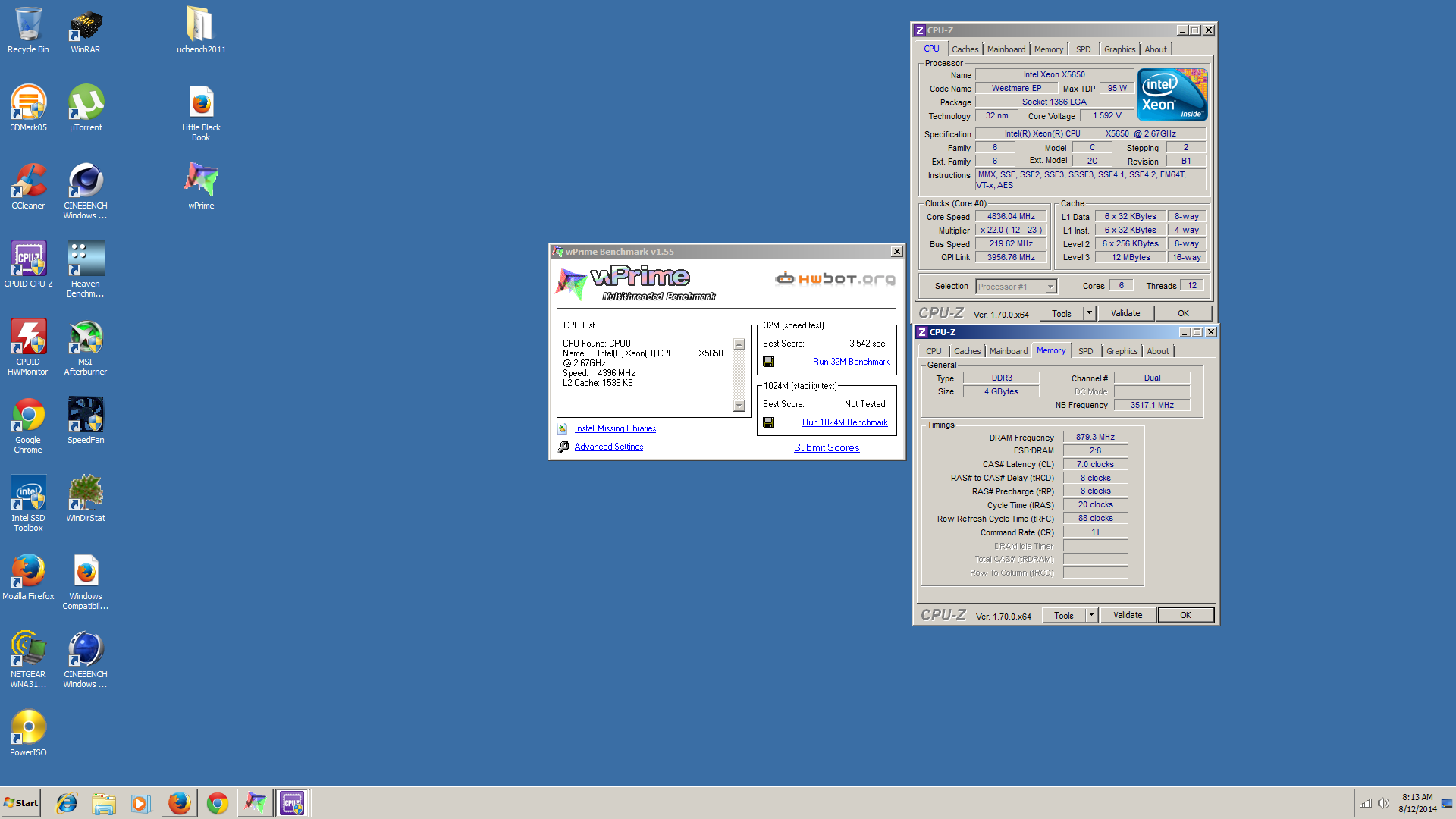Click the CPU List scrollbar up arrow
Screen dimensions: 1456x819
point(739,344)
